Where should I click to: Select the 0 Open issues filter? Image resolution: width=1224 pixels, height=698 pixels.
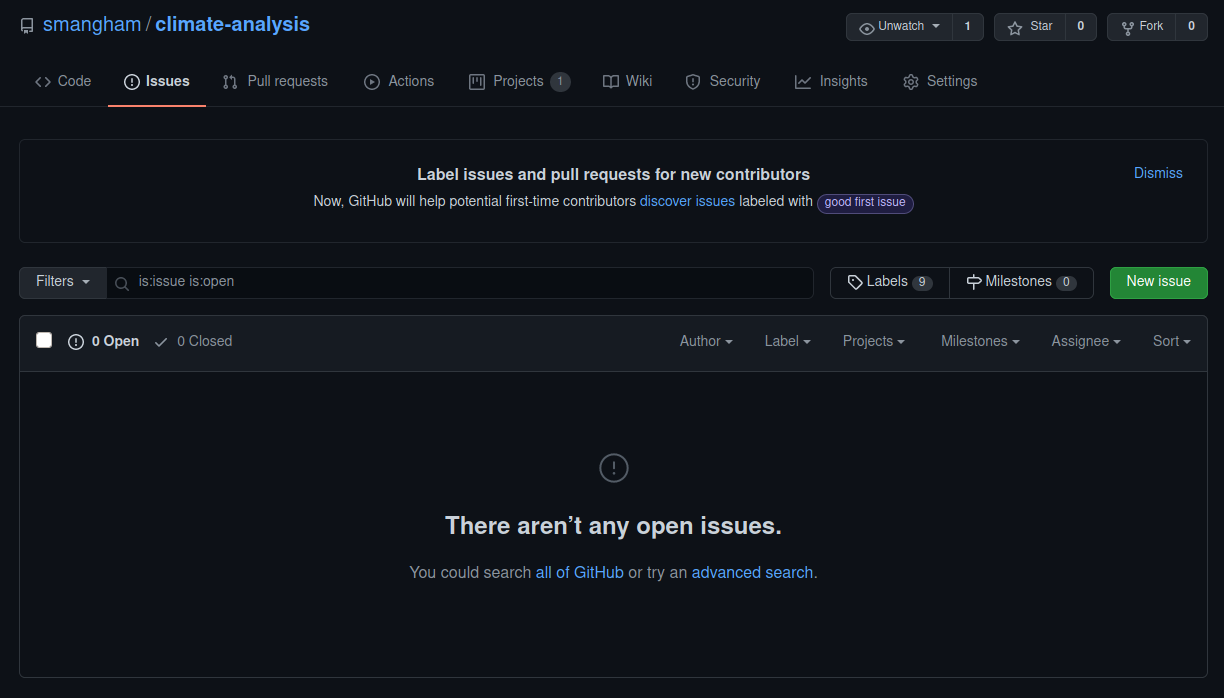[x=103, y=340]
